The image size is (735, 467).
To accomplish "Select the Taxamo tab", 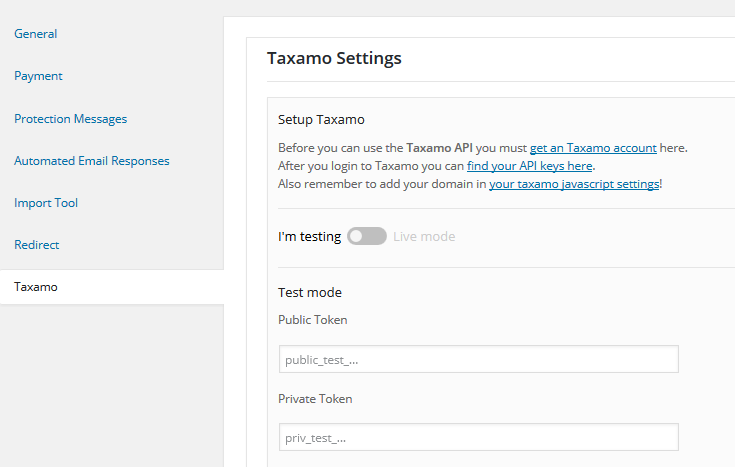I will pyautogui.click(x=112, y=287).
